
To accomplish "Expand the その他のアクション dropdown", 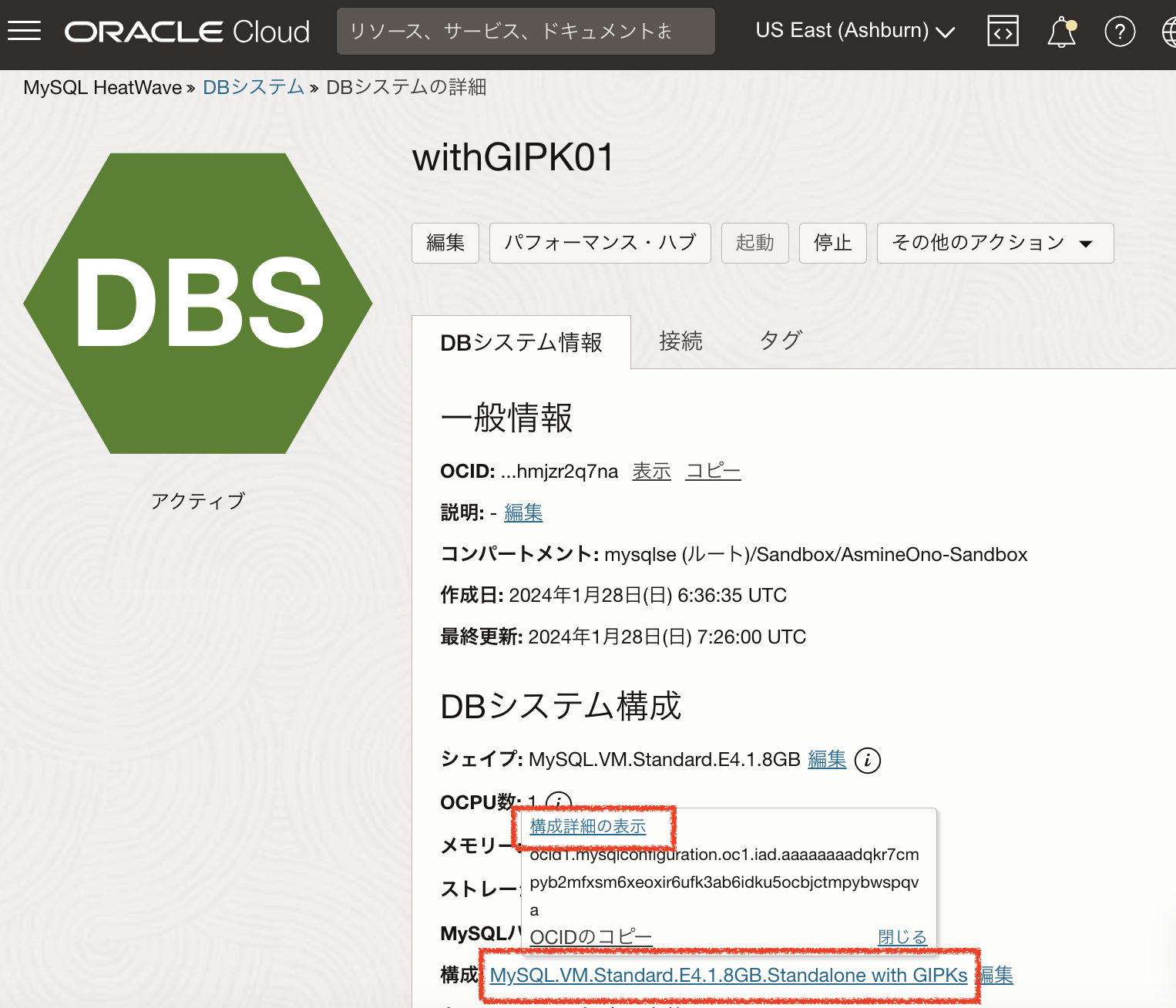I will 995,243.
